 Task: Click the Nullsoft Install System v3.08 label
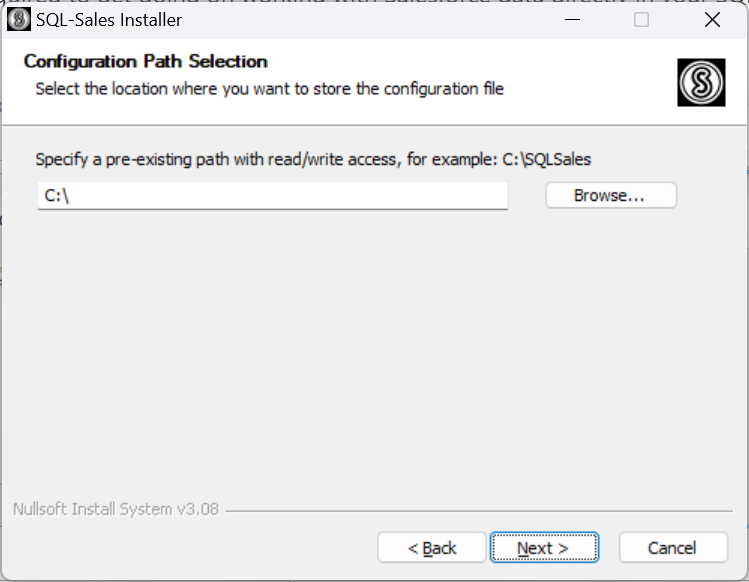(116, 509)
